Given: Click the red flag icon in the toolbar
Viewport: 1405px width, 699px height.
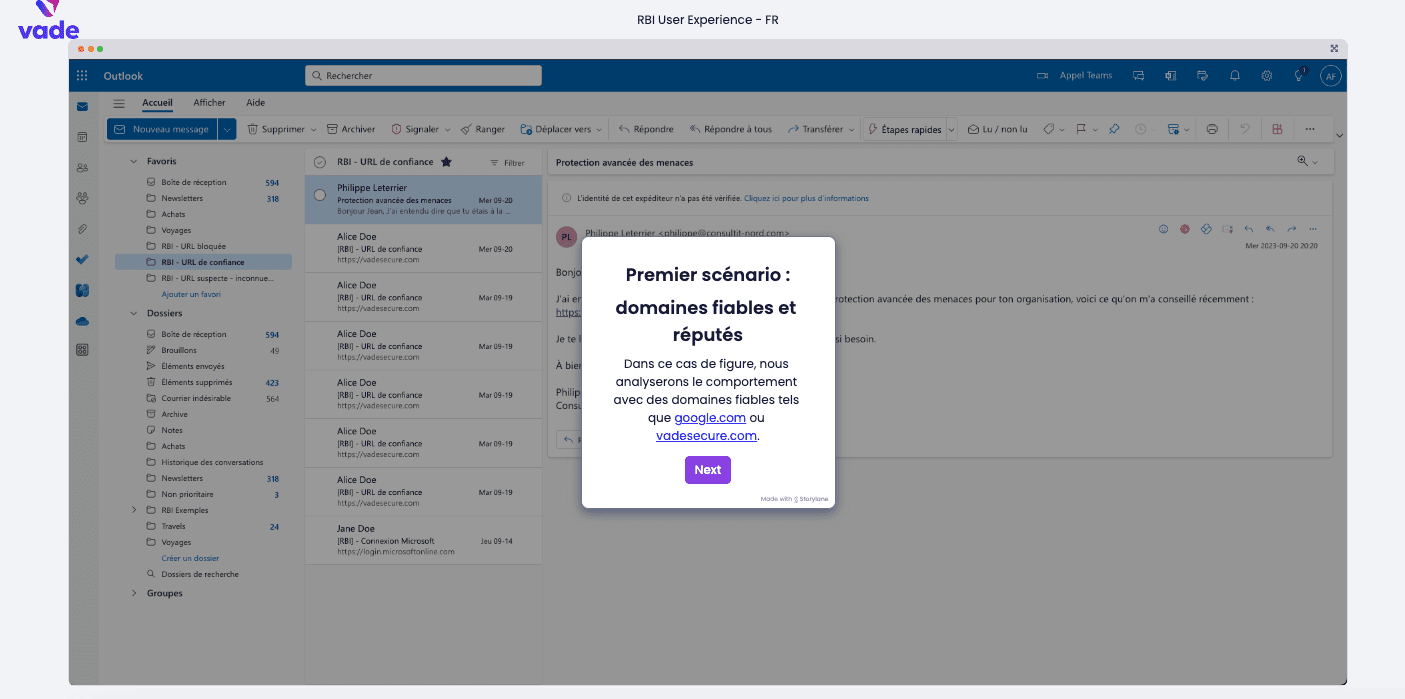Looking at the screenshot, I should pos(1081,129).
